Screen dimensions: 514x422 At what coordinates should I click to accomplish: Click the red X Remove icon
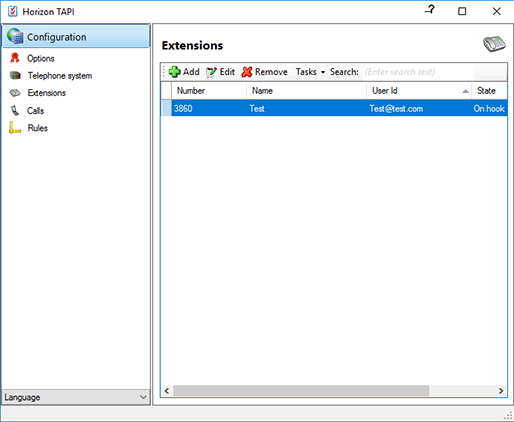(x=247, y=72)
